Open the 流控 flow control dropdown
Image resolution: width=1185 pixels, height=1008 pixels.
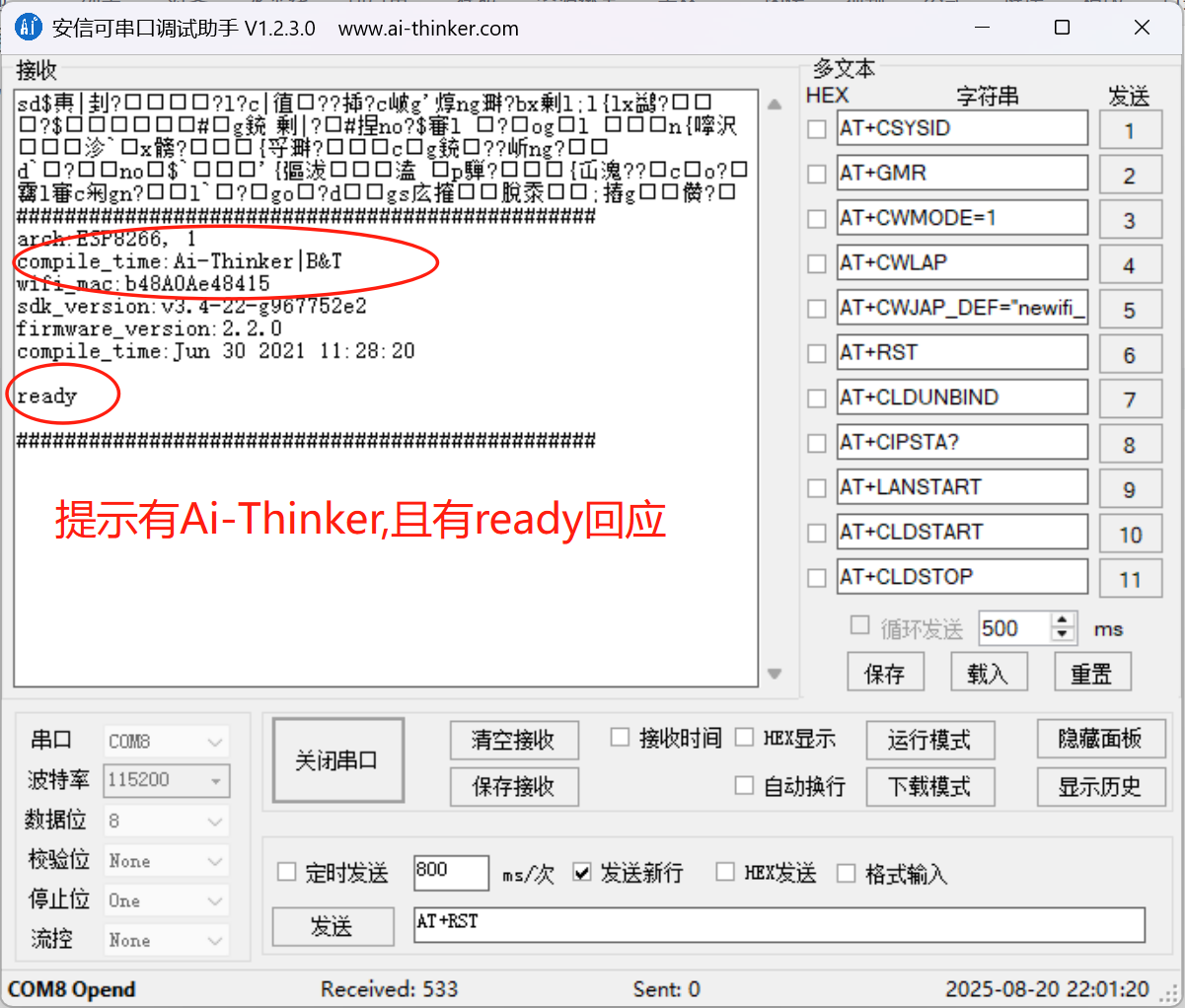coord(166,940)
